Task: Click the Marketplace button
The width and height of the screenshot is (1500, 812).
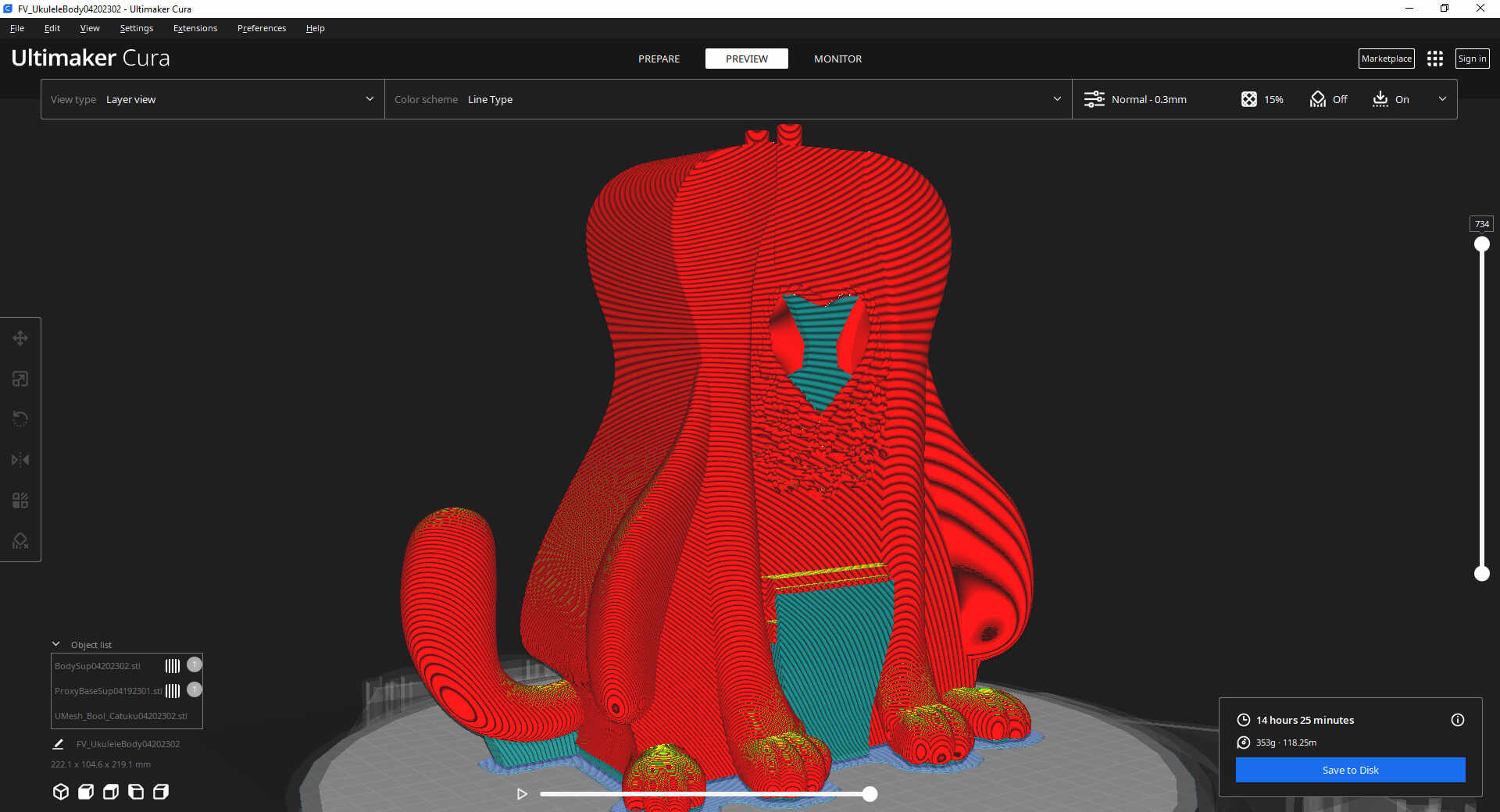Action: (1386, 59)
